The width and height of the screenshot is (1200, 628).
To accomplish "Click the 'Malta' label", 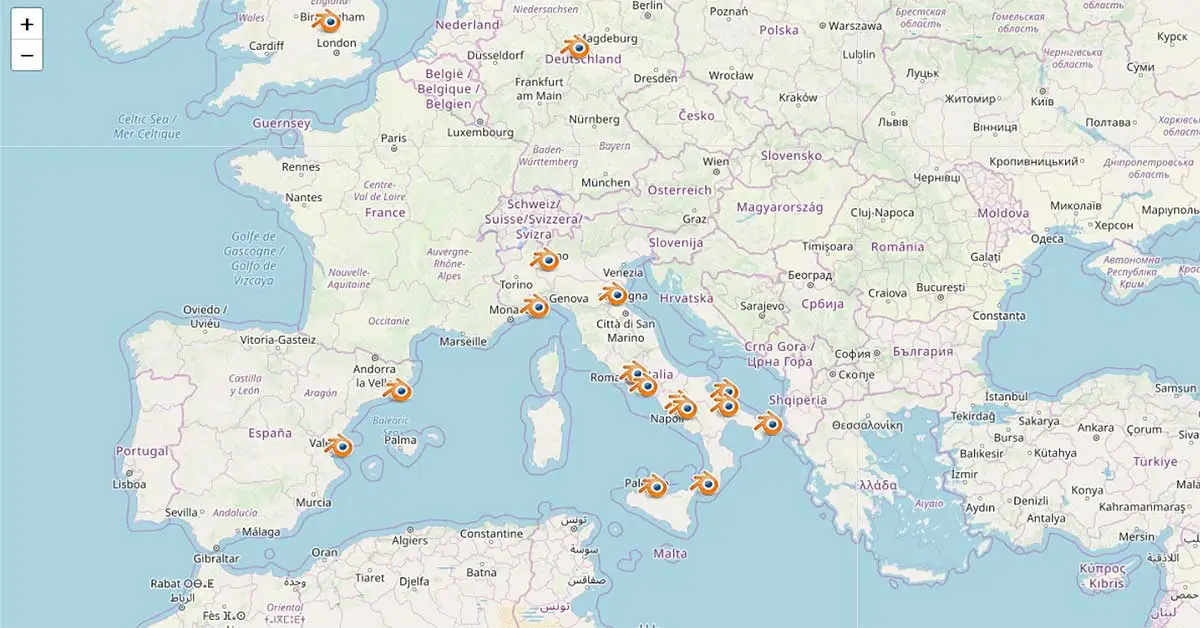I will tap(669, 553).
